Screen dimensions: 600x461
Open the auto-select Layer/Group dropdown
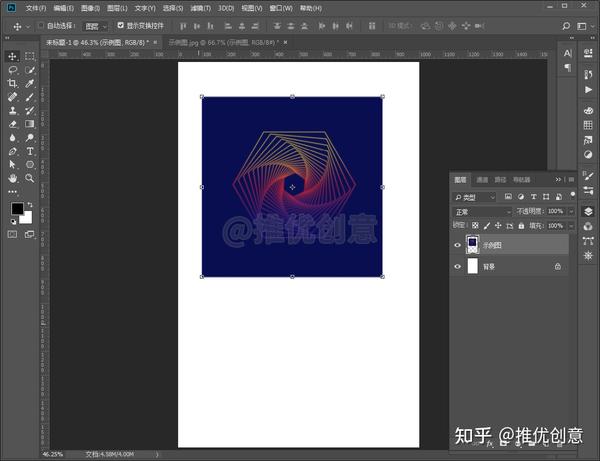coord(95,26)
